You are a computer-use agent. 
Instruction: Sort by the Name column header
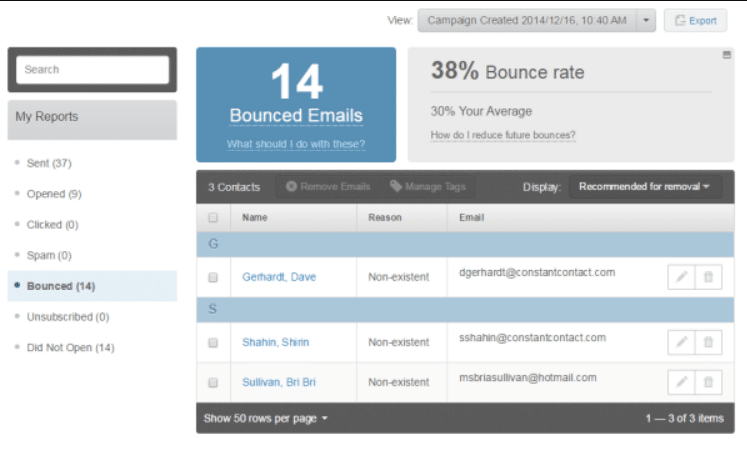point(255,218)
